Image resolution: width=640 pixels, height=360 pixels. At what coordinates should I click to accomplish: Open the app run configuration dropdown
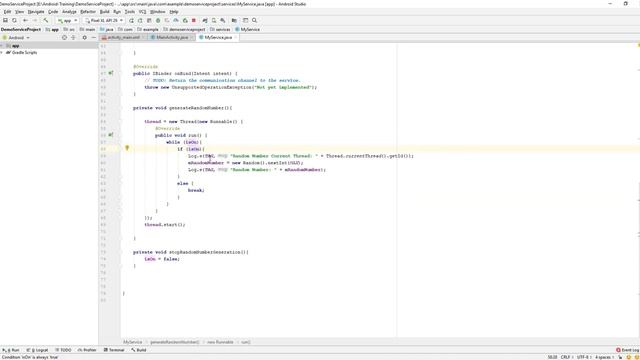click(67, 20)
